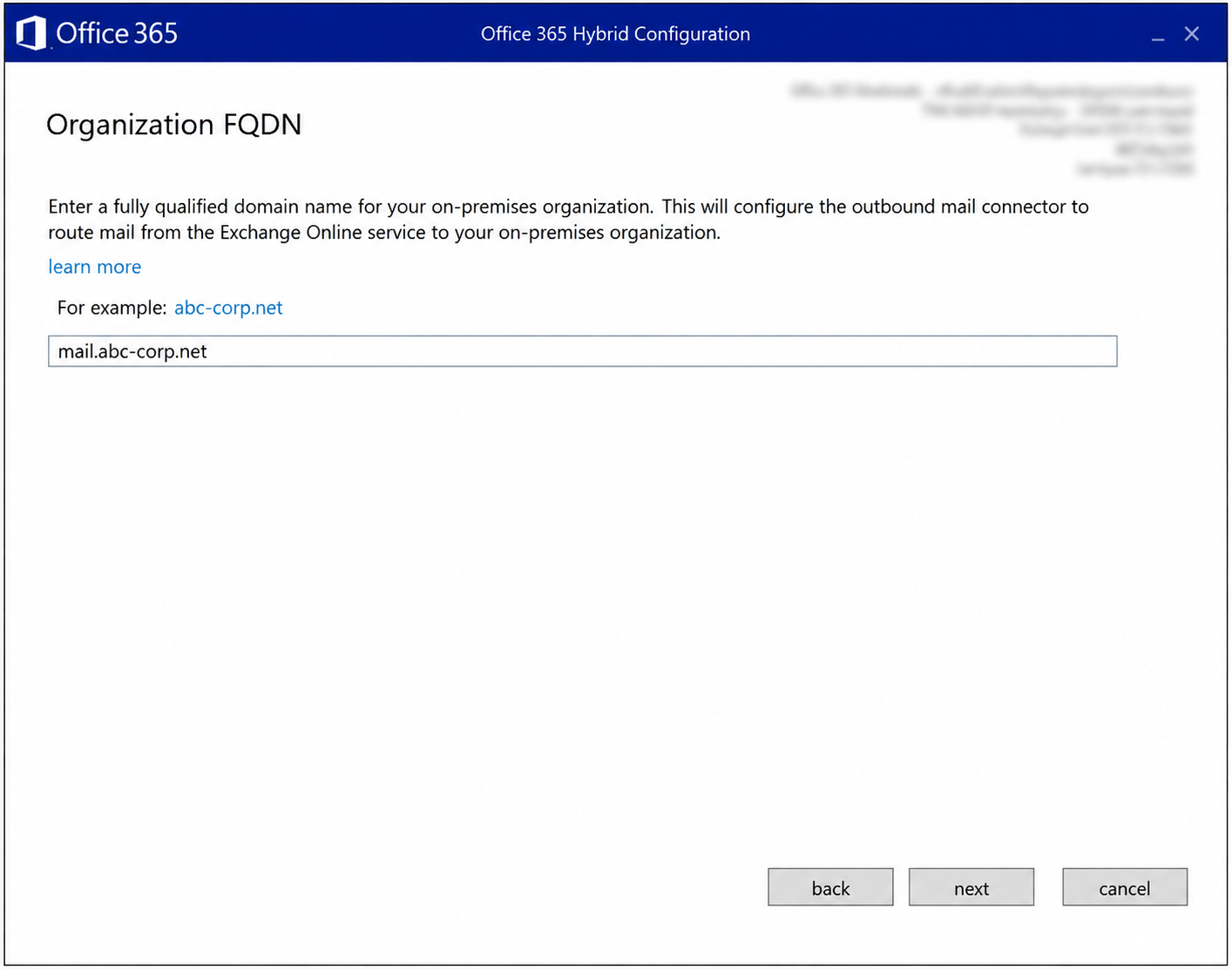The height and width of the screenshot is (970, 1232).
Task: Go back to the previous step
Action: [830, 887]
